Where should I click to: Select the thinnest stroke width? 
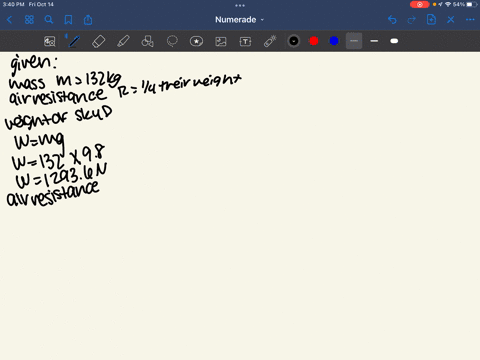(354, 41)
